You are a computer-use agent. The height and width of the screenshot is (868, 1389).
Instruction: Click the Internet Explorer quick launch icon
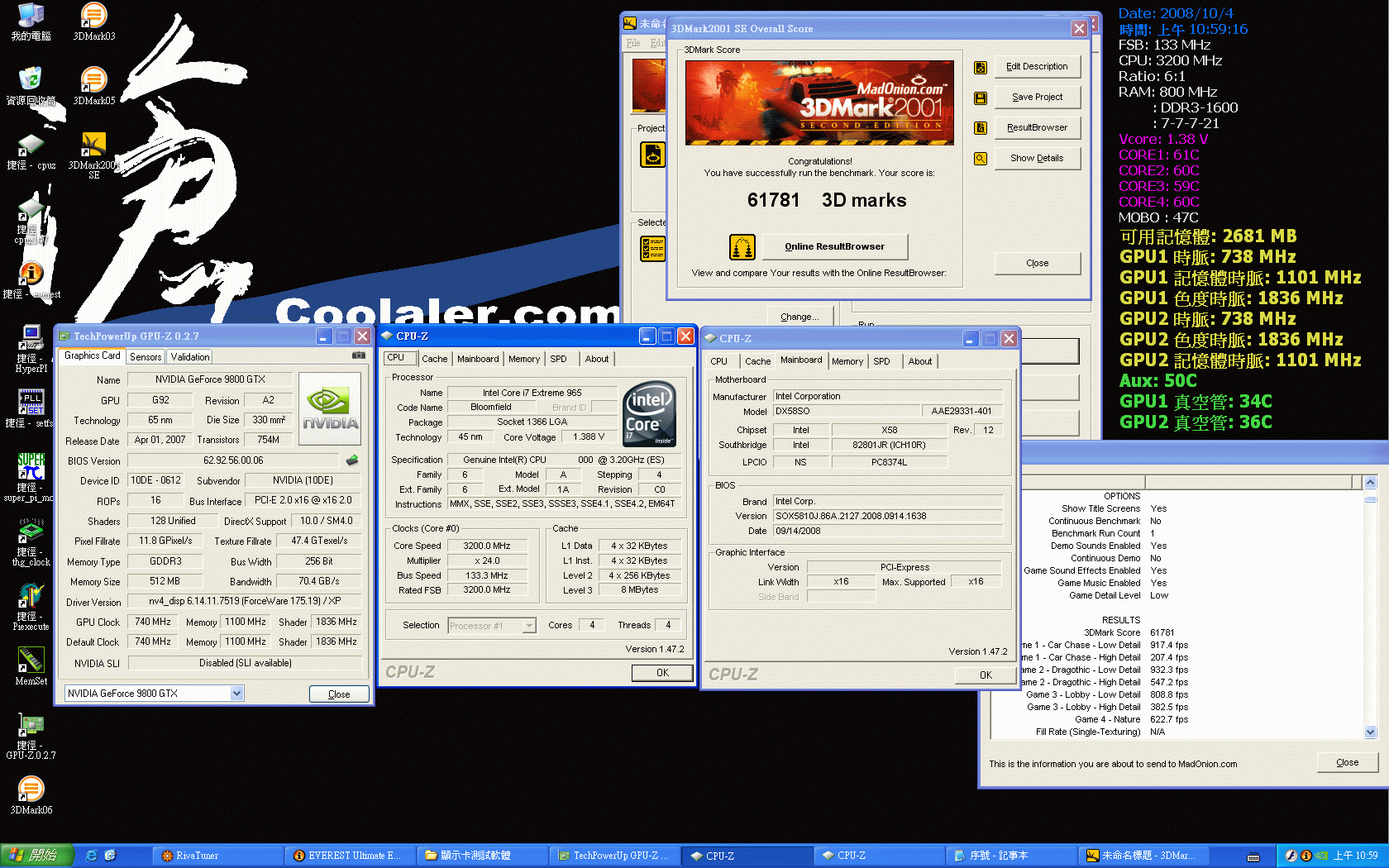pyautogui.click(x=92, y=856)
